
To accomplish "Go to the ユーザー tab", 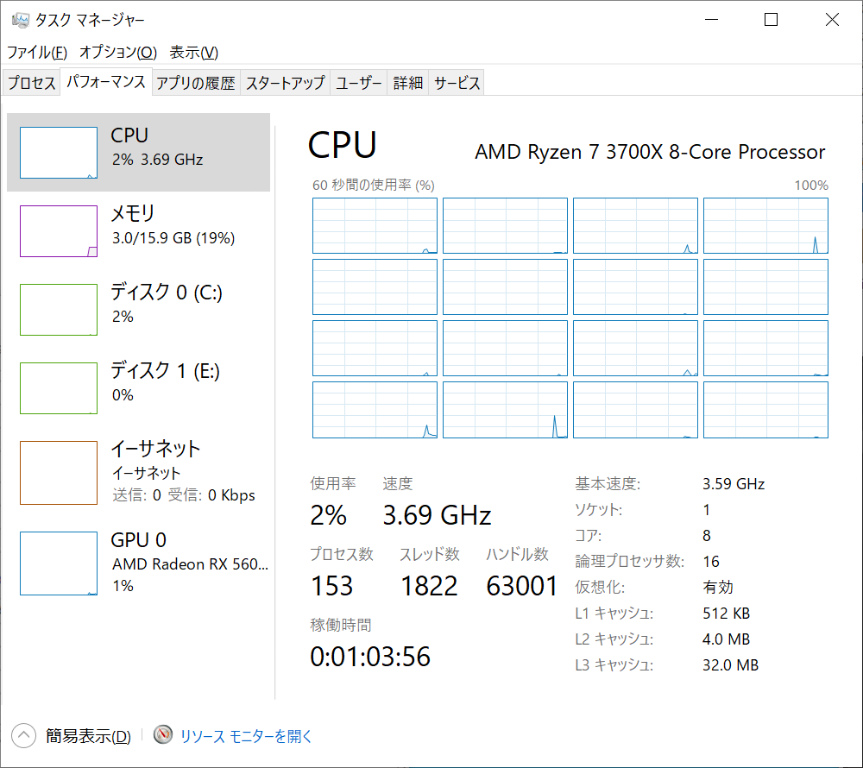I will click(x=359, y=84).
